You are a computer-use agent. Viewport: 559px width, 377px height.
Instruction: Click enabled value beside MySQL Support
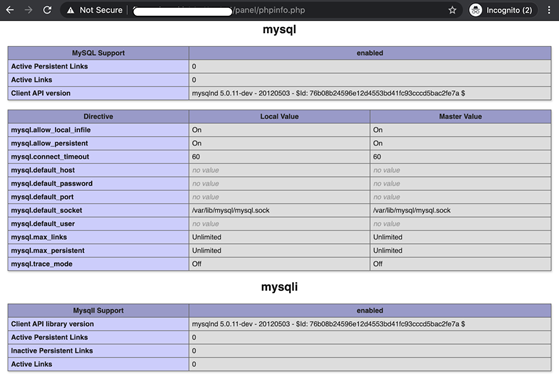click(370, 53)
